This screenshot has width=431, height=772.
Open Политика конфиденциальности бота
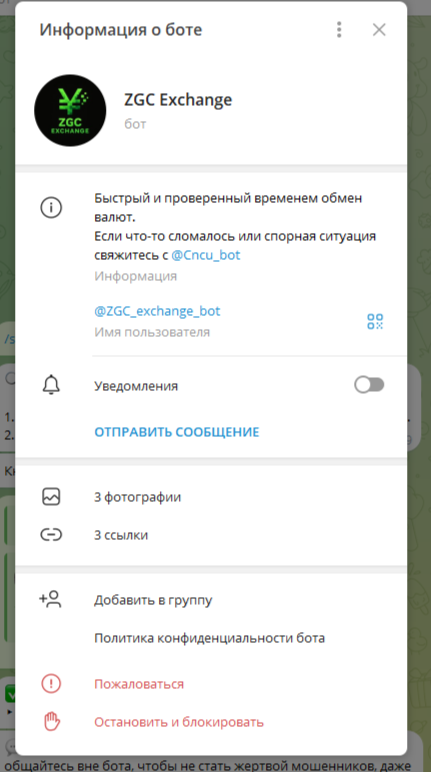[211, 638]
